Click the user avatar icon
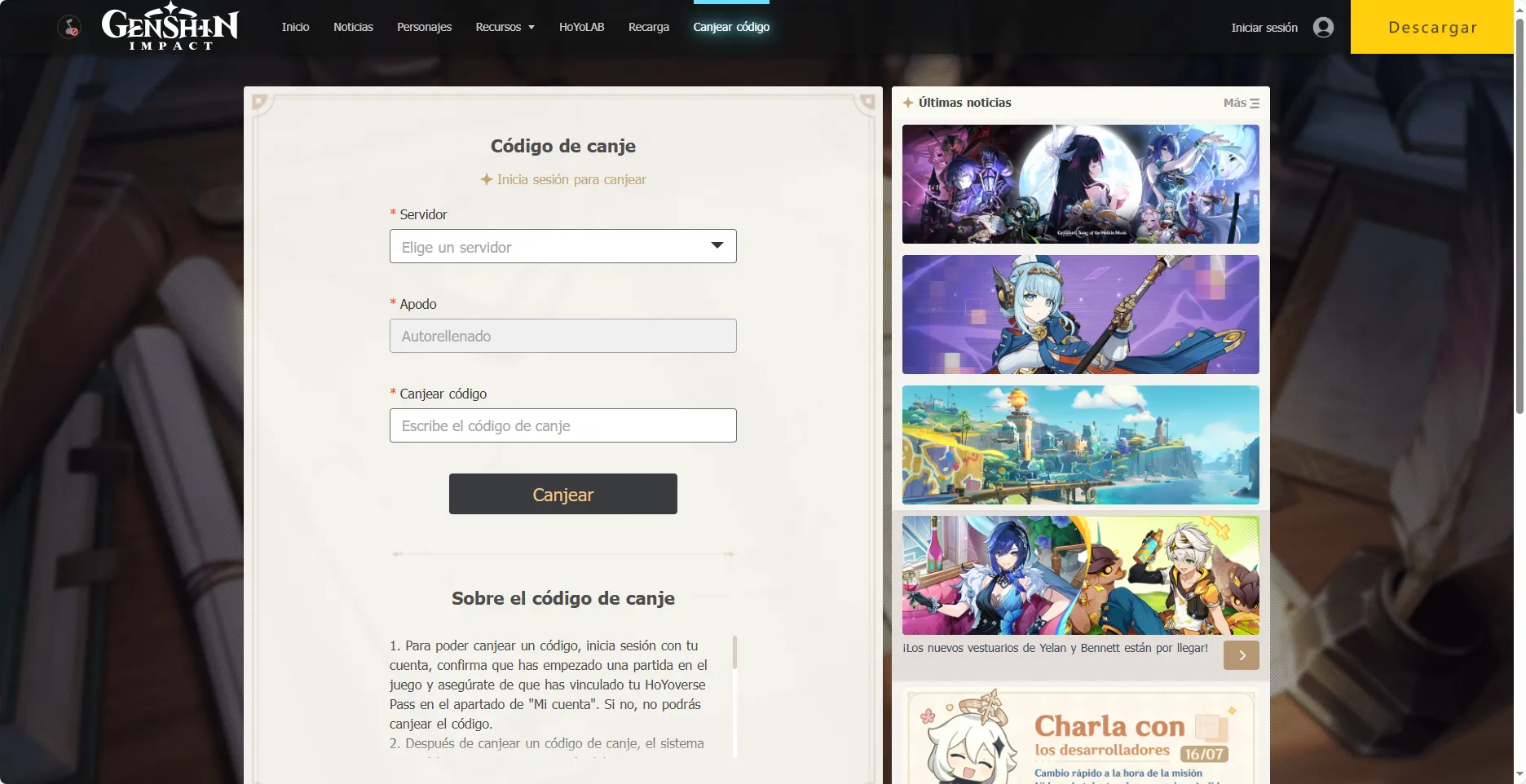The width and height of the screenshot is (1526, 784). [1323, 27]
